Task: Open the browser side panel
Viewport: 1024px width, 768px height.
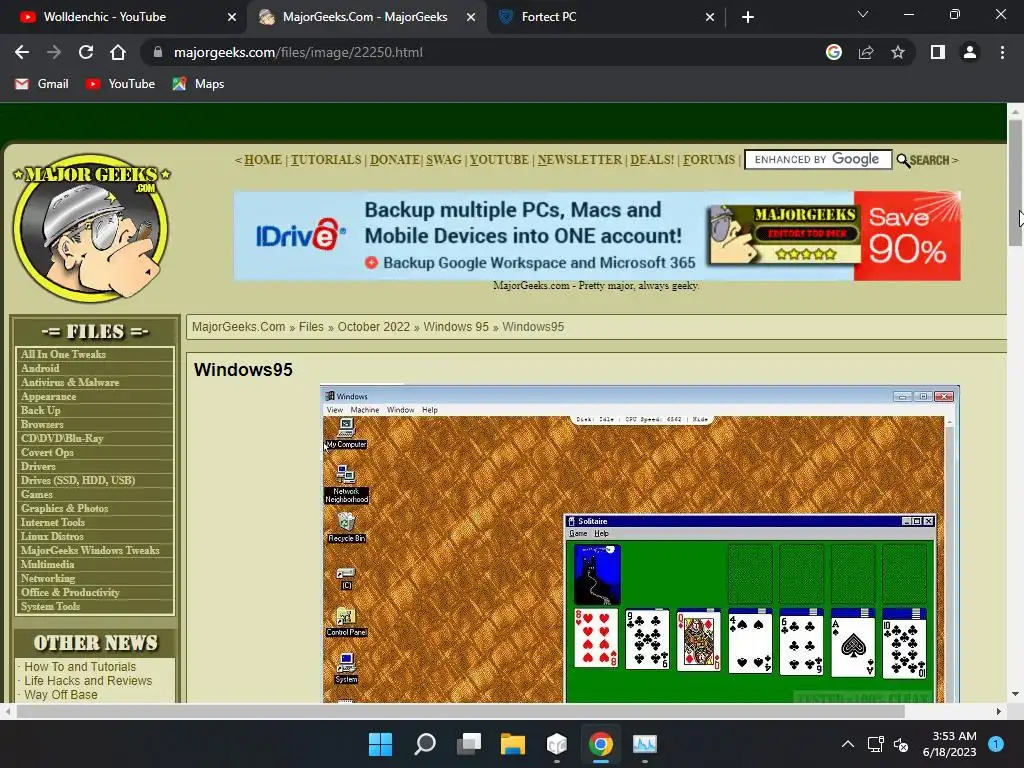Action: (x=938, y=52)
